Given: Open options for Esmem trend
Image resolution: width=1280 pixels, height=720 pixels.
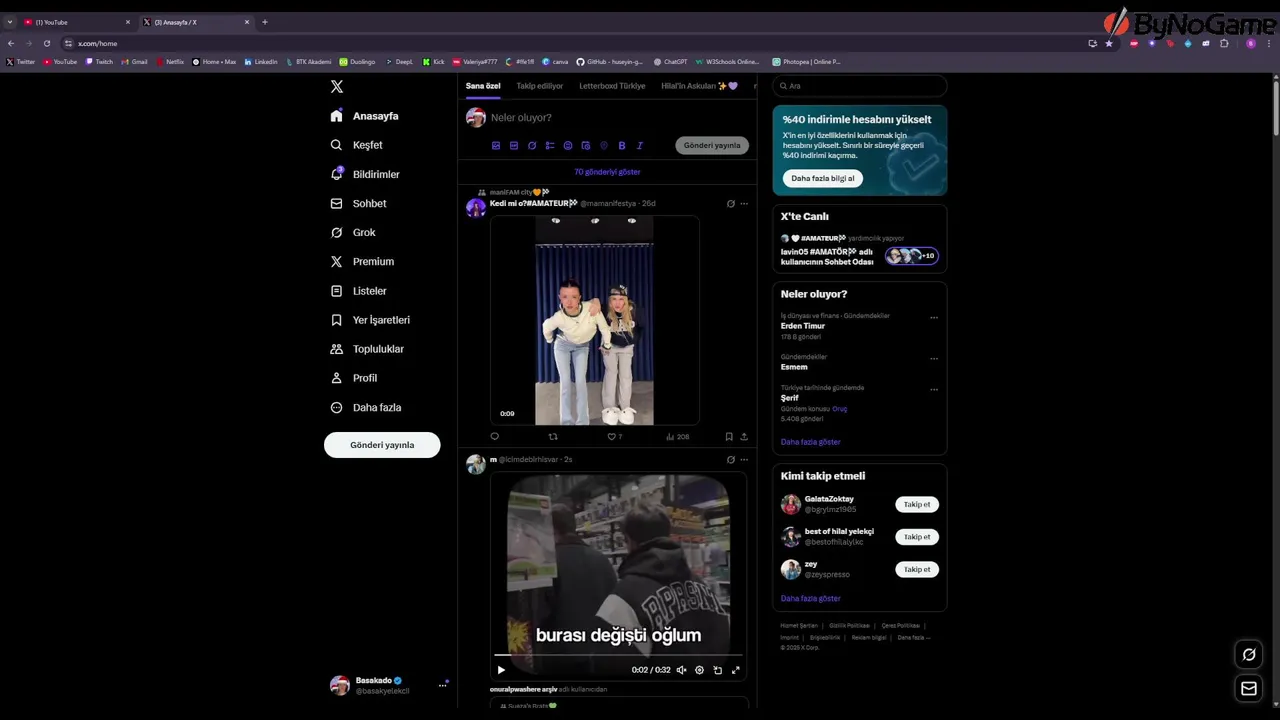Looking at the screenshot, I should pos(934,359).
